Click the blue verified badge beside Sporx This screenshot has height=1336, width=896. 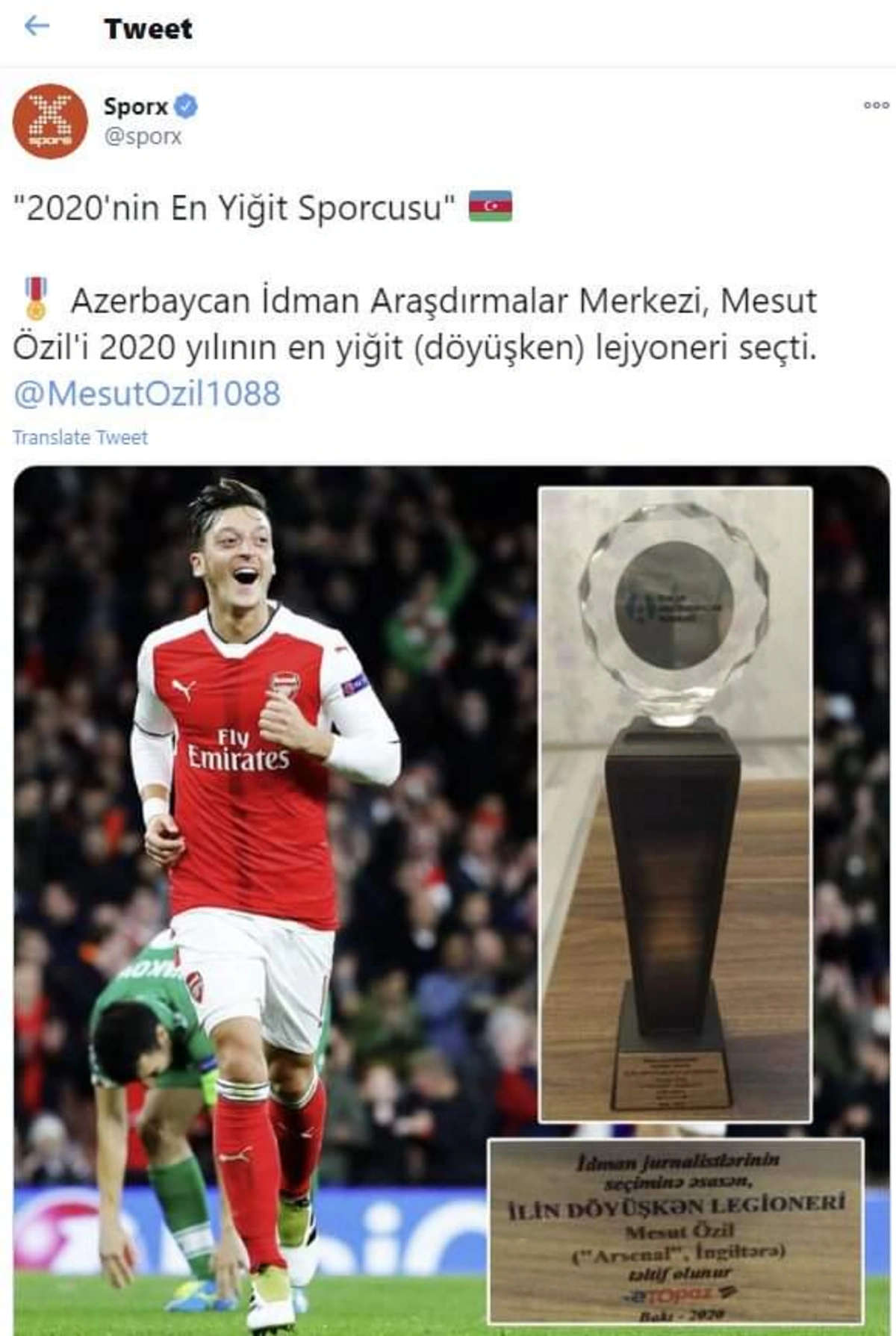coord(186,107)
